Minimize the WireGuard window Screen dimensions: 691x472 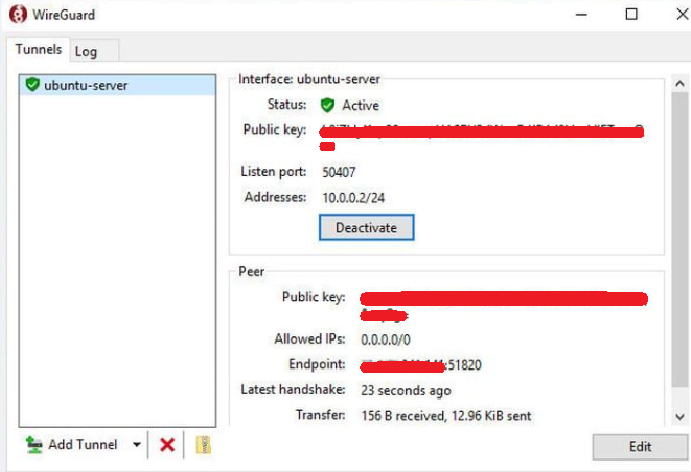581,15
